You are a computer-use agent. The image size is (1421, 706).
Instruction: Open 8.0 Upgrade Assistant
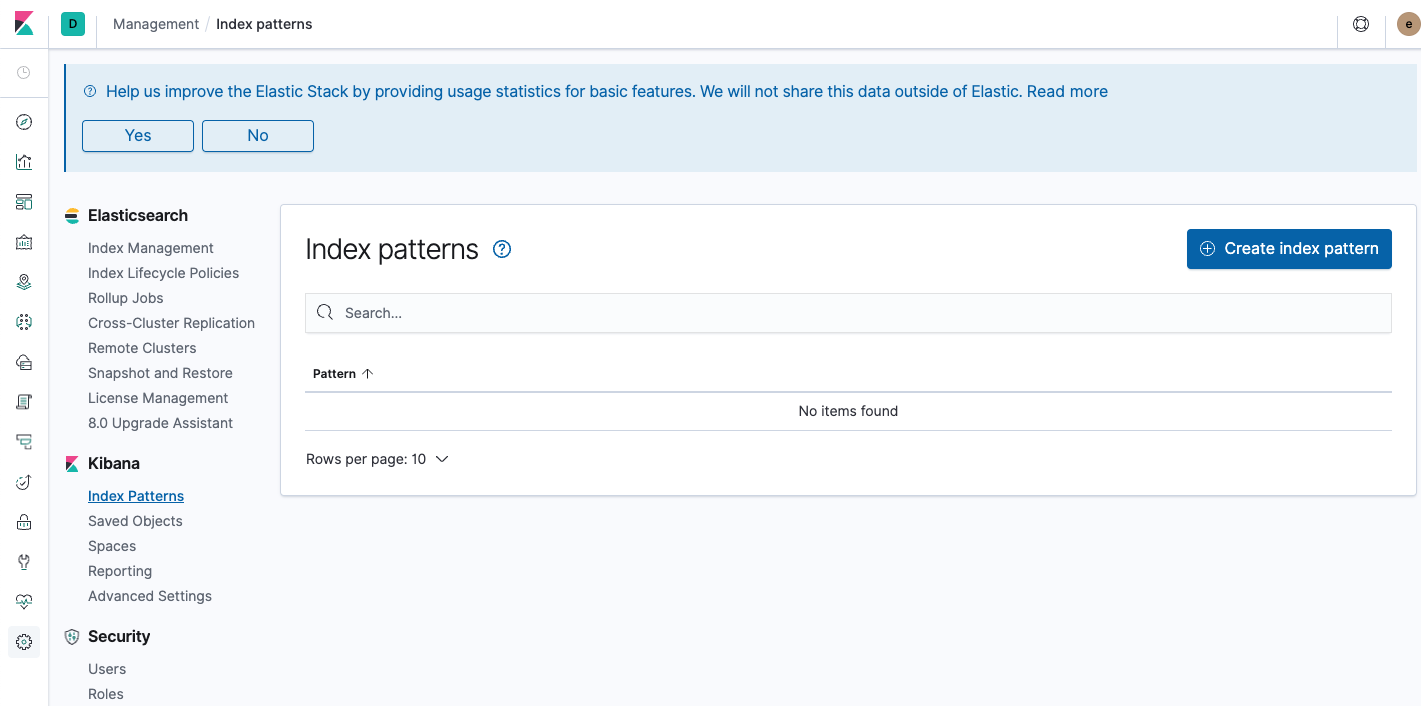160,423
